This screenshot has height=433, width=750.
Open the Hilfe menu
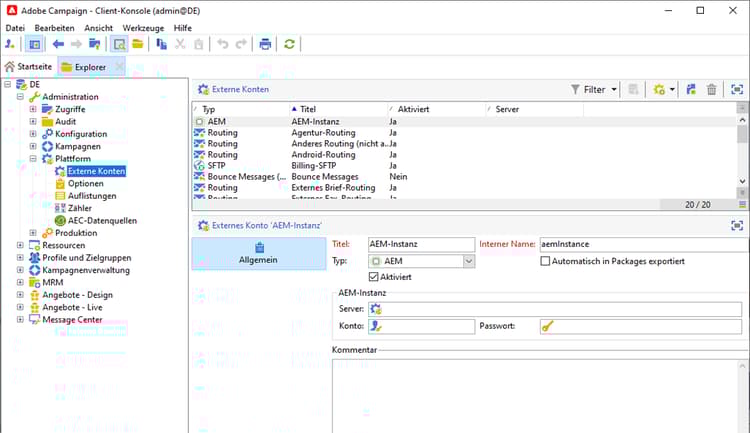coord(183,28)
